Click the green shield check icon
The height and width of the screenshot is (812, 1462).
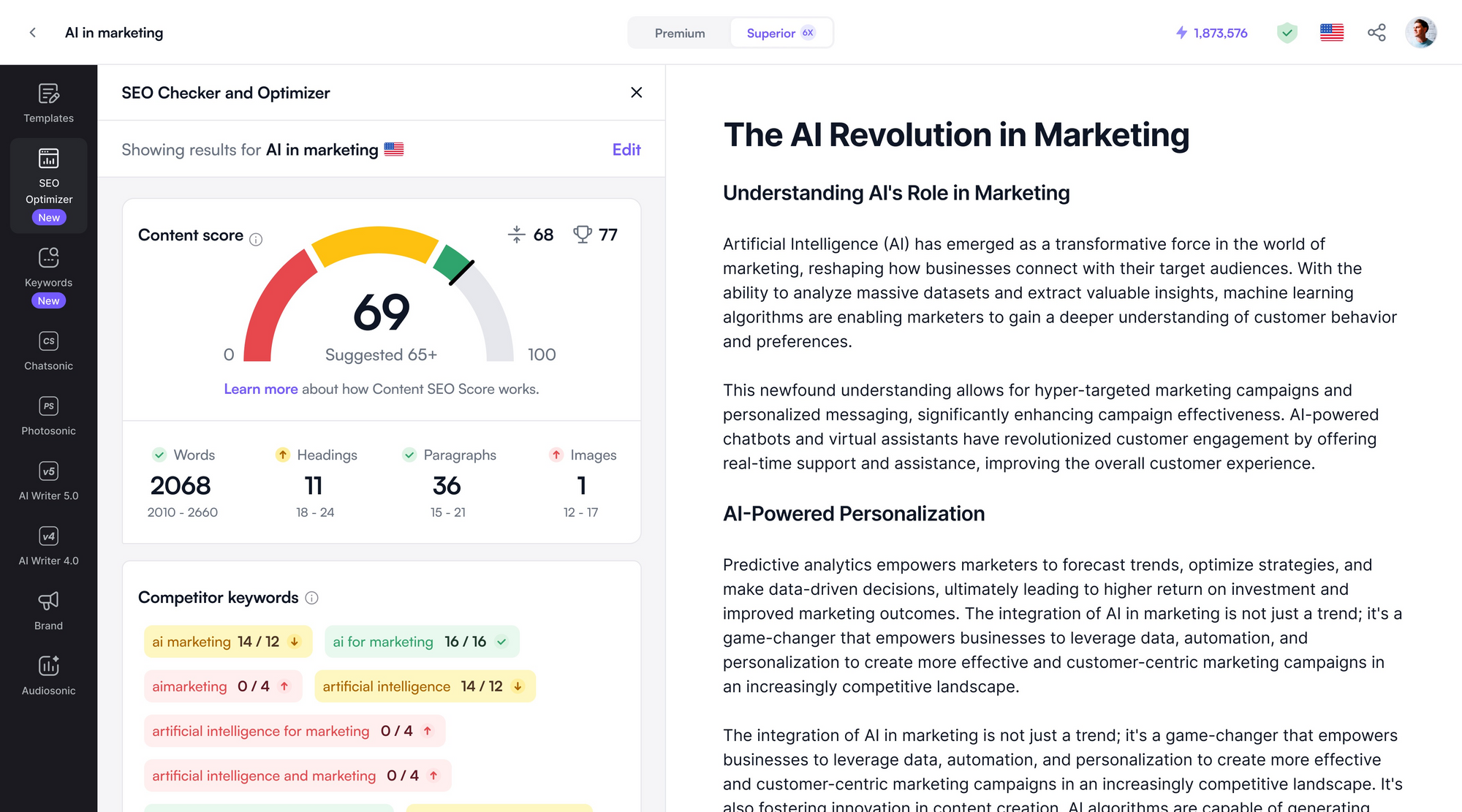click(x=1287, y=33)
